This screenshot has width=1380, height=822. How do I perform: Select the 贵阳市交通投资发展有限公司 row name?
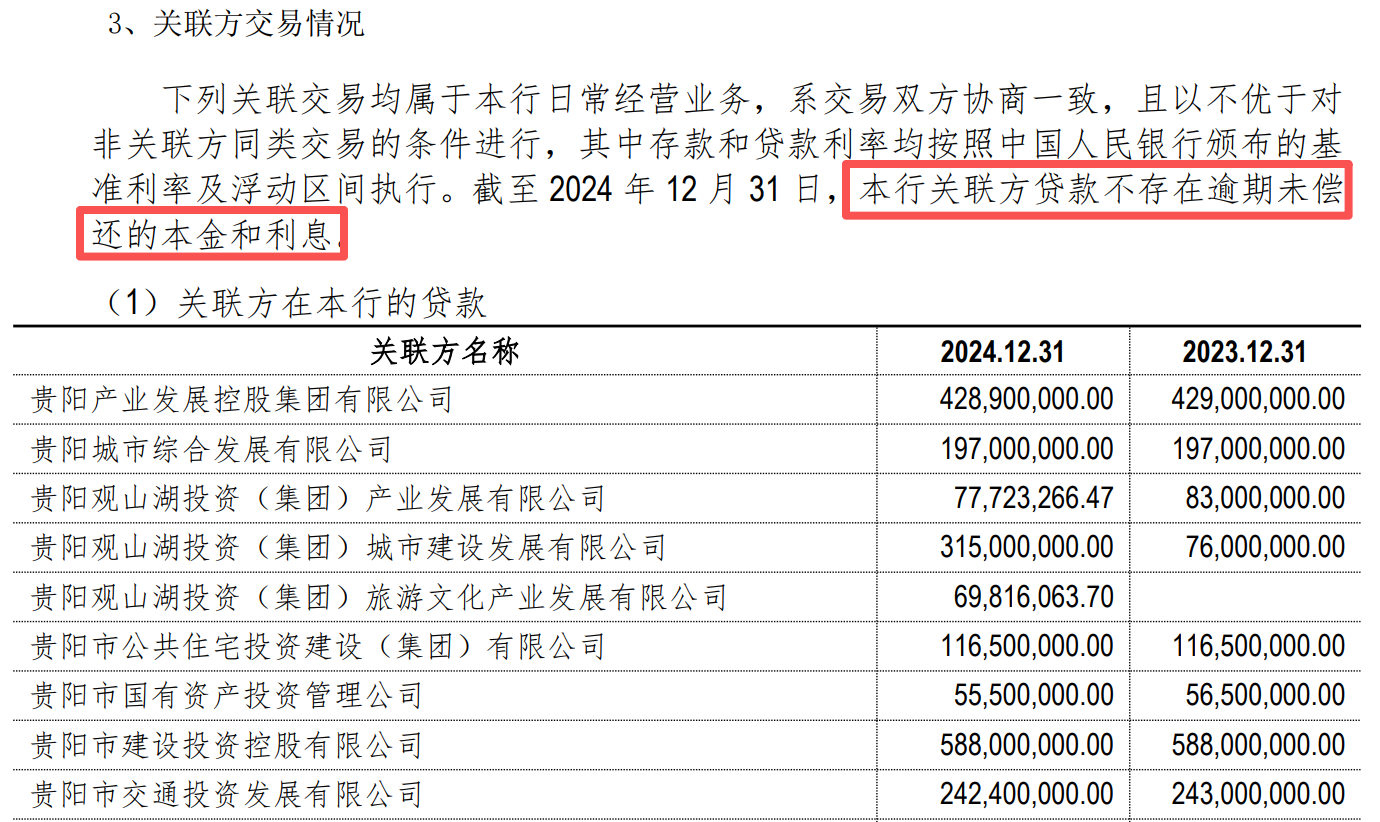tap(227, 794)
